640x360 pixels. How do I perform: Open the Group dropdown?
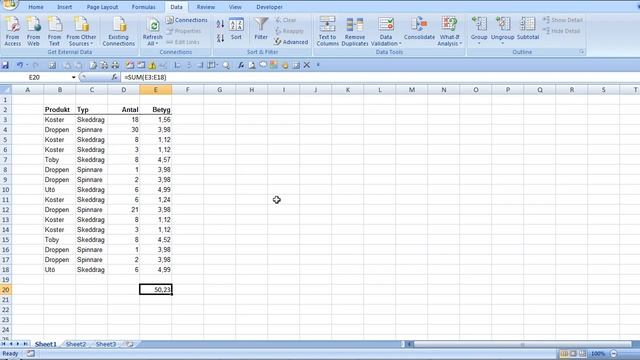(479, 31)
